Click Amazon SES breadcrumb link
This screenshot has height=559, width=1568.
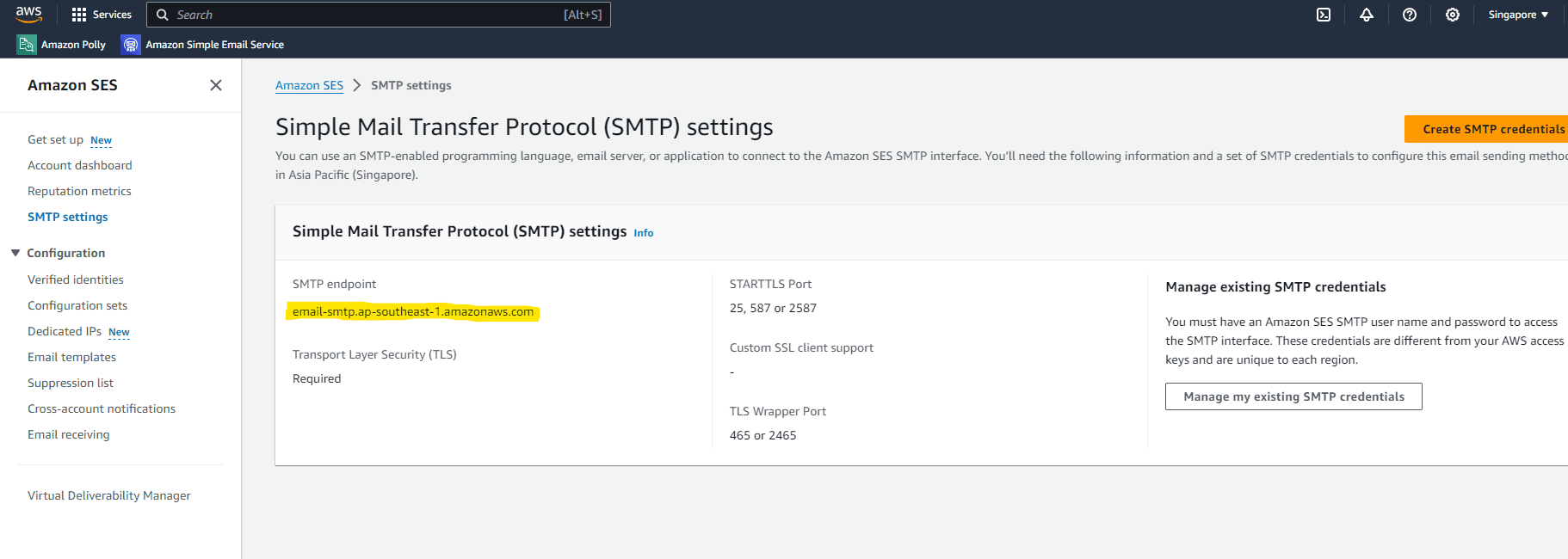pyautogui.click(x=309, y=85)
